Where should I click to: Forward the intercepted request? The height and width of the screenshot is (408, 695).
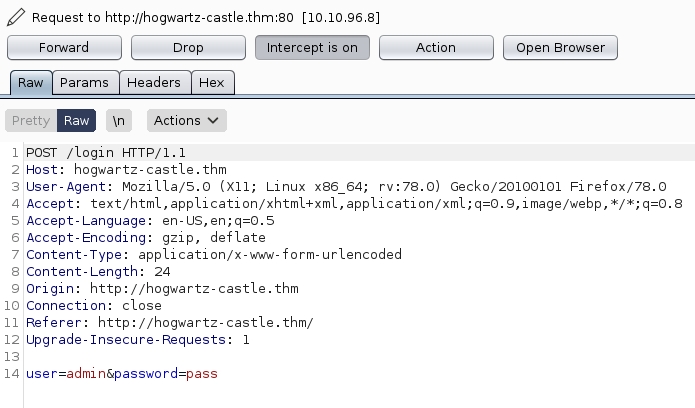(64, 47)
